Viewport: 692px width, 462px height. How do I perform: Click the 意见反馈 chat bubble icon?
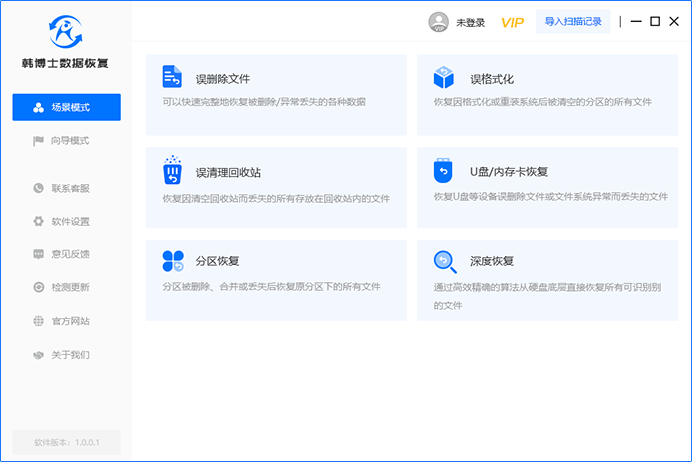pyautogui.click(x=38, y=254)
